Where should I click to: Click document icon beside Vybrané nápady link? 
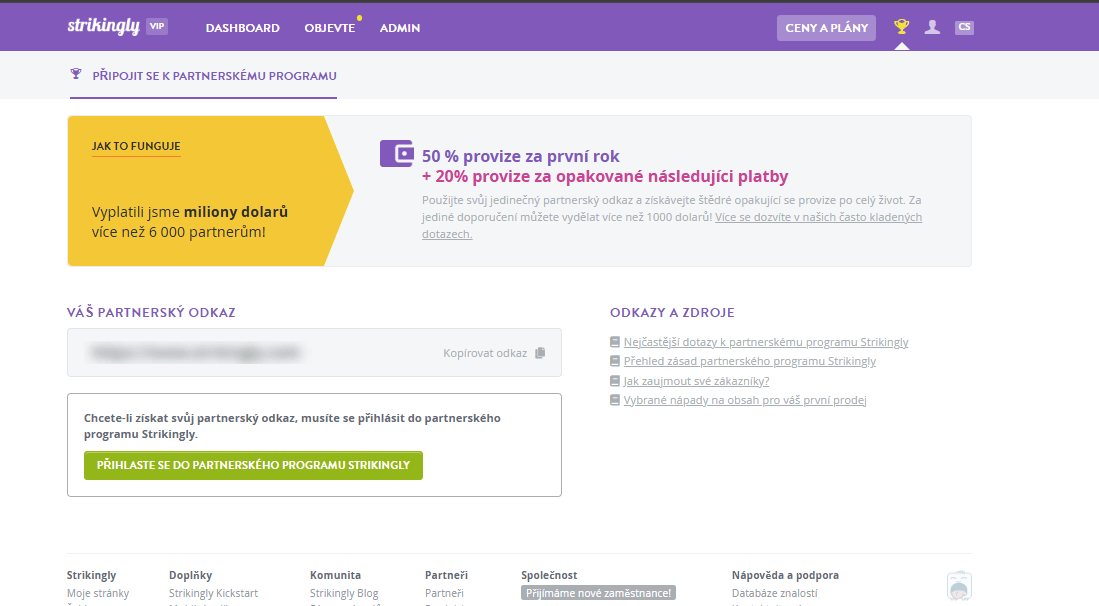click(615, 400)
